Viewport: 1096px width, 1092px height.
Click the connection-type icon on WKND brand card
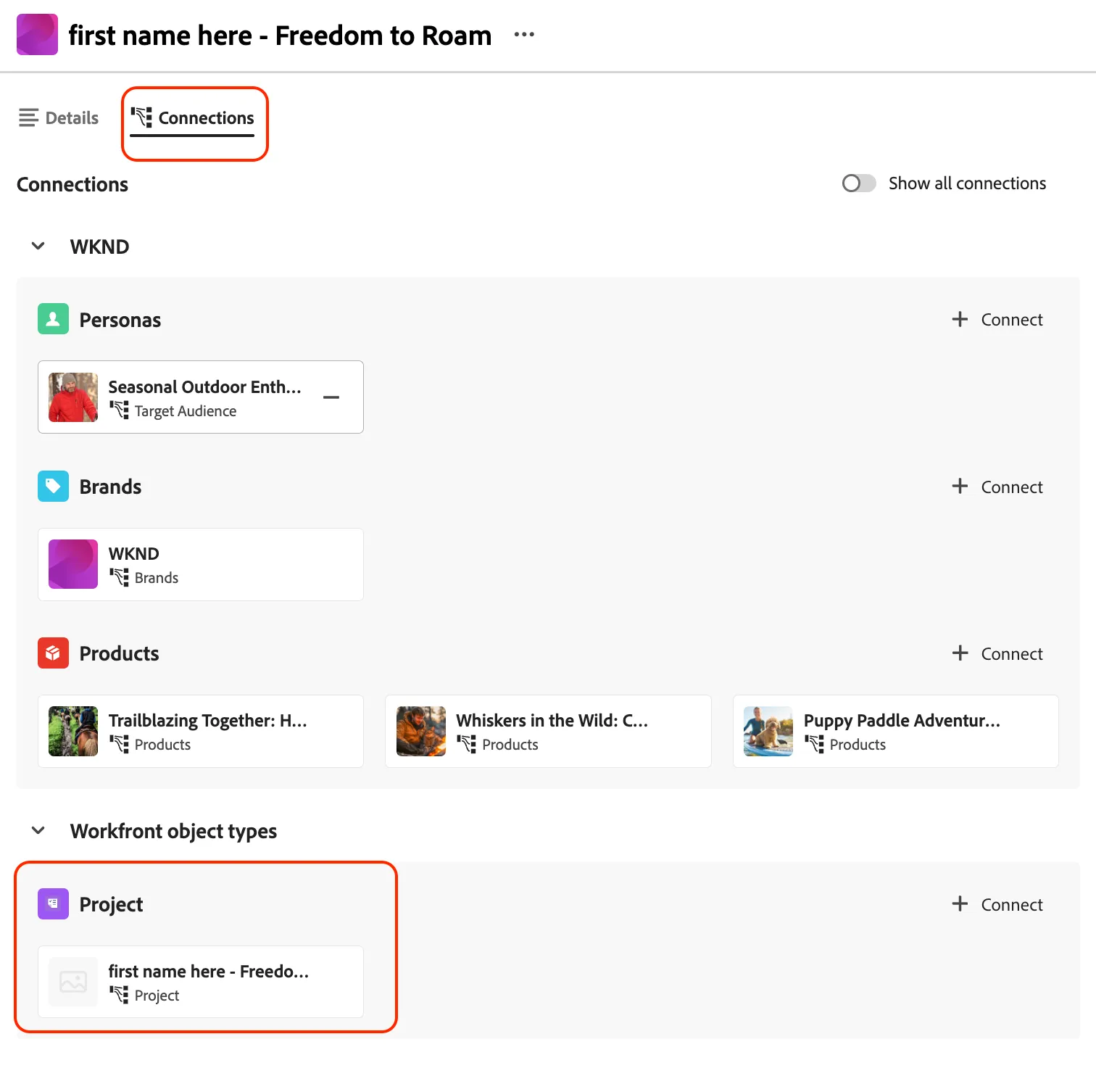119,577
